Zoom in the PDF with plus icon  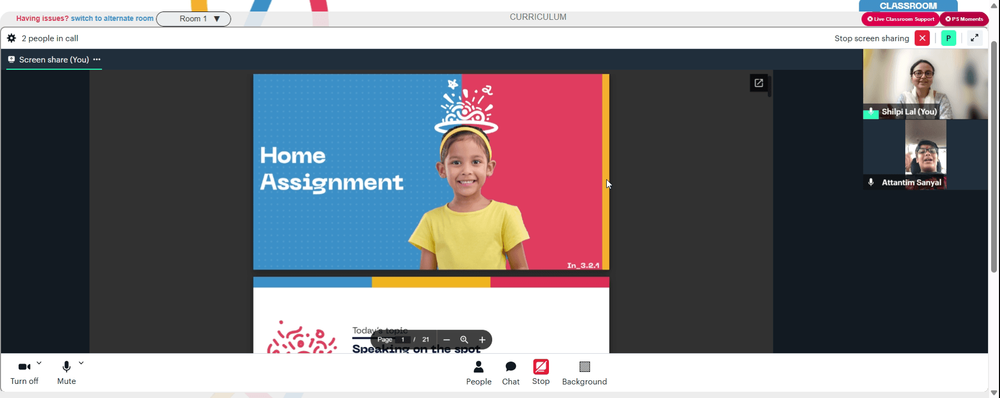(482, 340)
